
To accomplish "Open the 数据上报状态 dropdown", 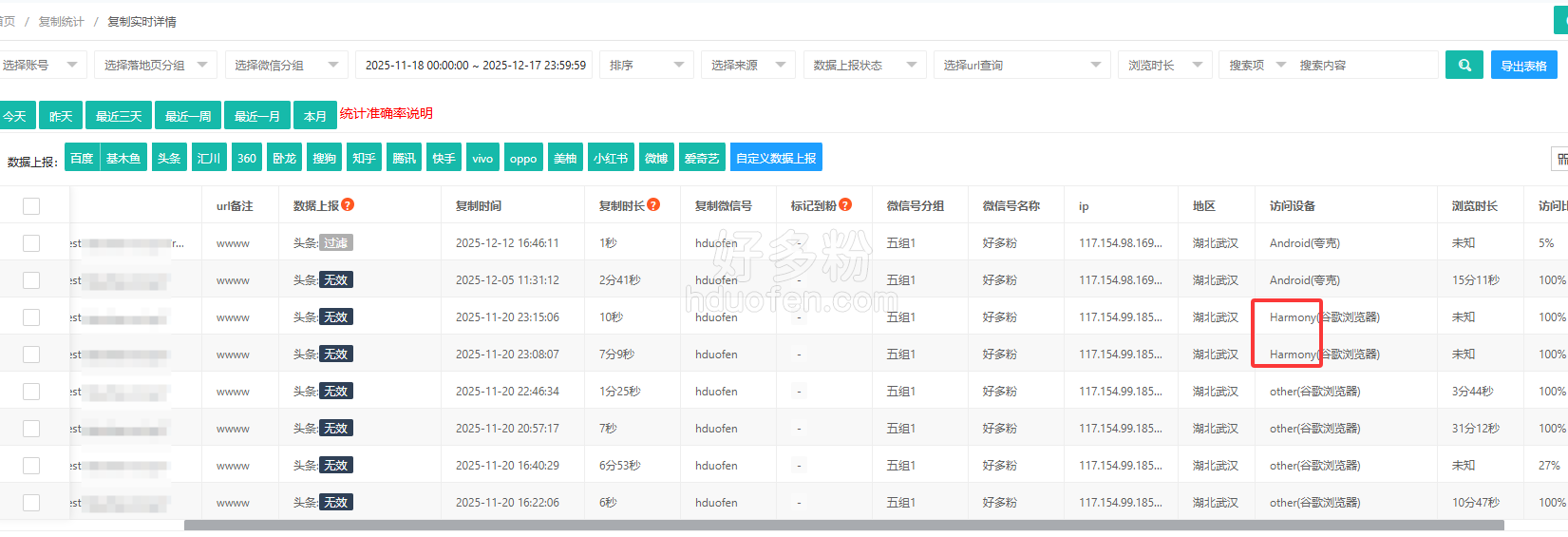I will click(x=863, y=66).
